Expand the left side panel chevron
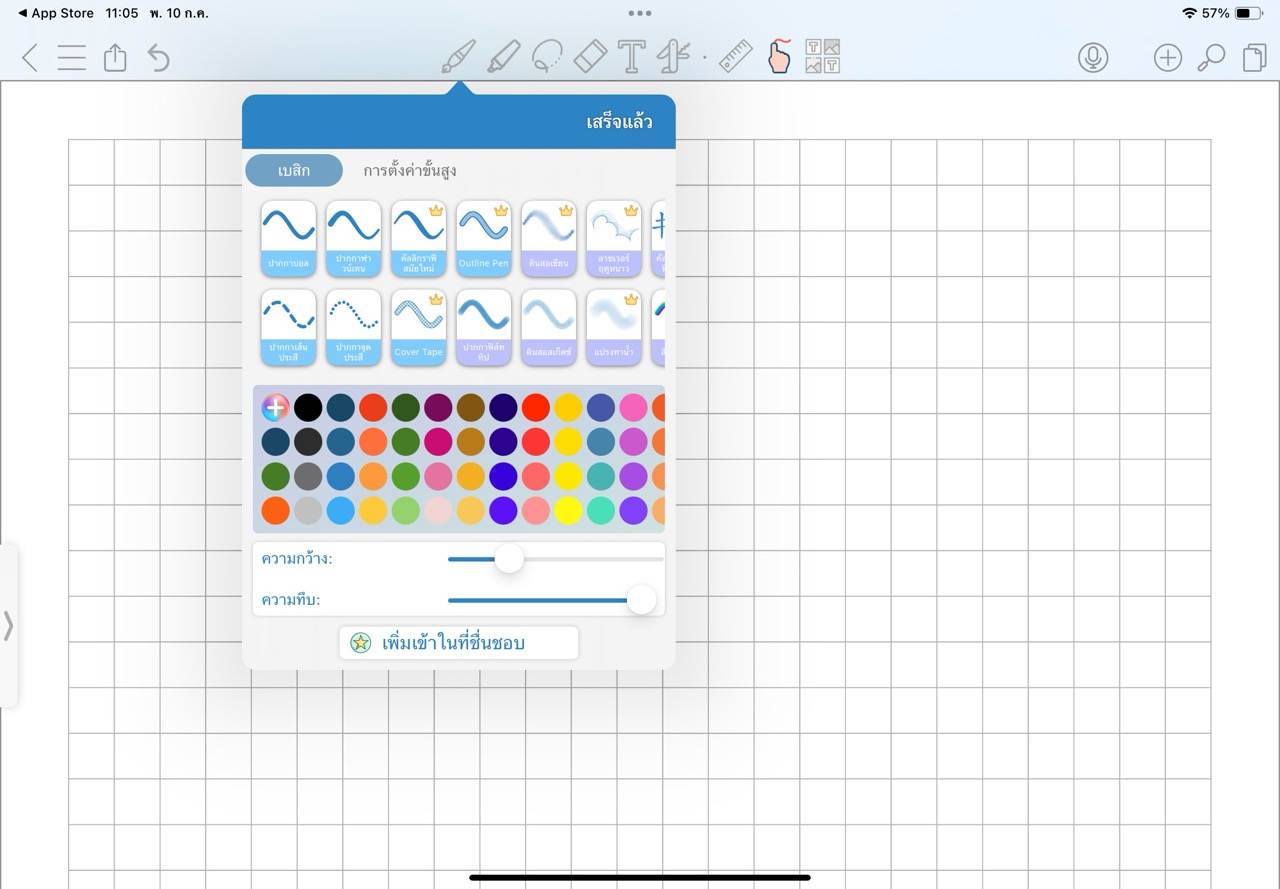 click(9, 626)
